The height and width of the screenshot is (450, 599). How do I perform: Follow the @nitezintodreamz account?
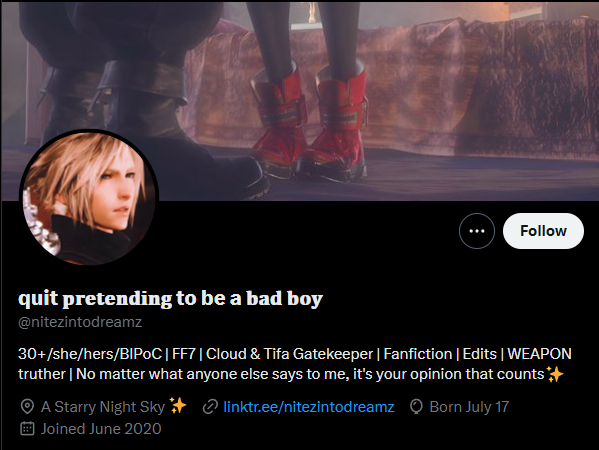(543, 231)
